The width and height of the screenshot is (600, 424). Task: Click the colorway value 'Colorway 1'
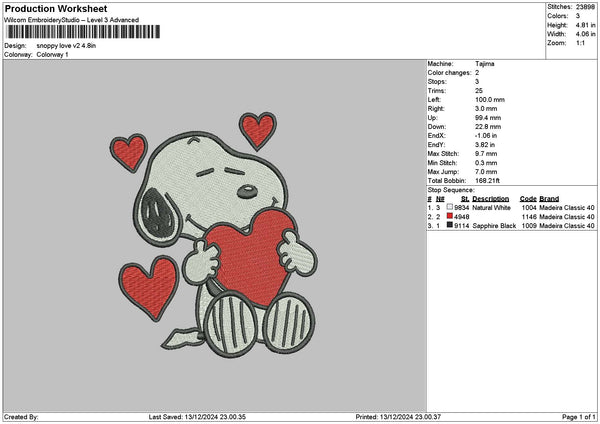tap(52, 55)
